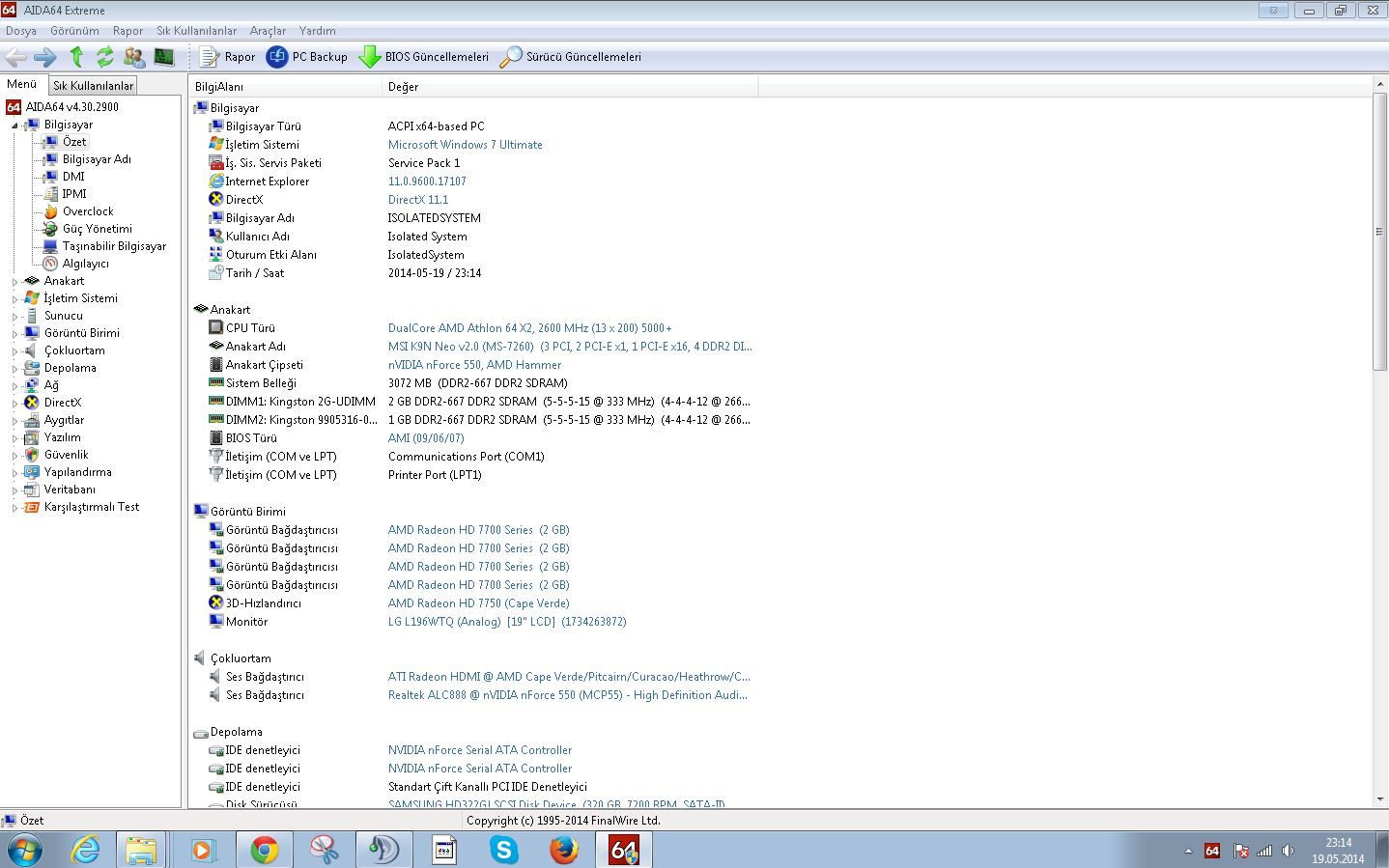Screen dimensions: 1389x868
Task: Select Taşınabilir Bilgisayar tree entry
Action: (114, 246)
